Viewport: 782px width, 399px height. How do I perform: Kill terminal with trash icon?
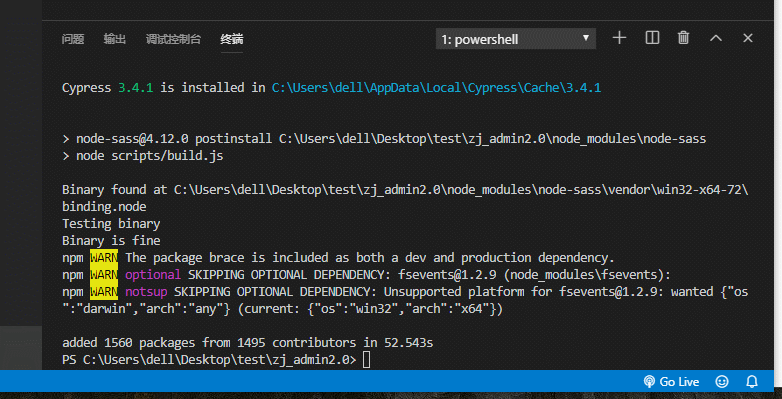(683, 38)
